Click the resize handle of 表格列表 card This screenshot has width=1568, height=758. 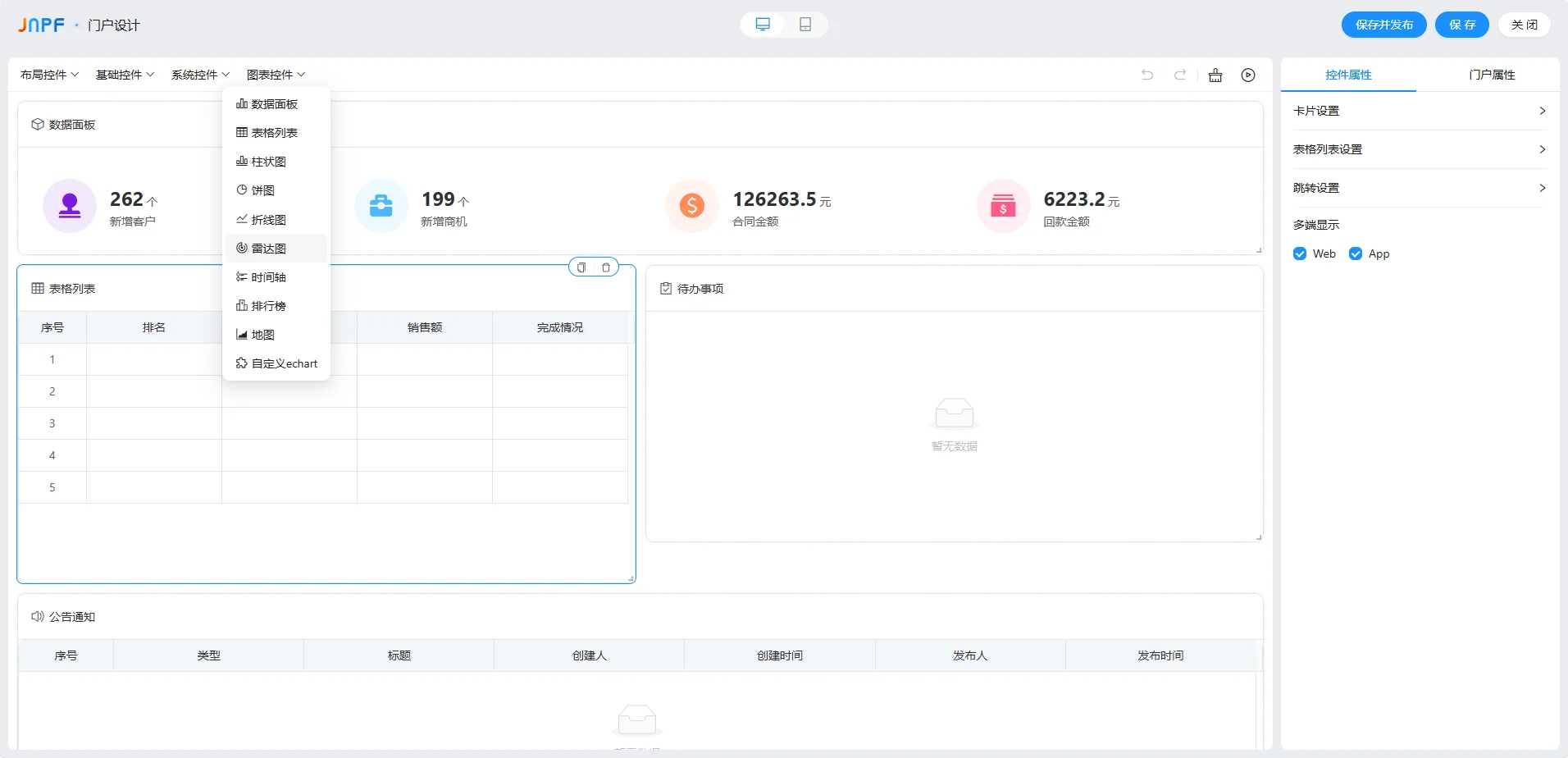click(631, 578)
